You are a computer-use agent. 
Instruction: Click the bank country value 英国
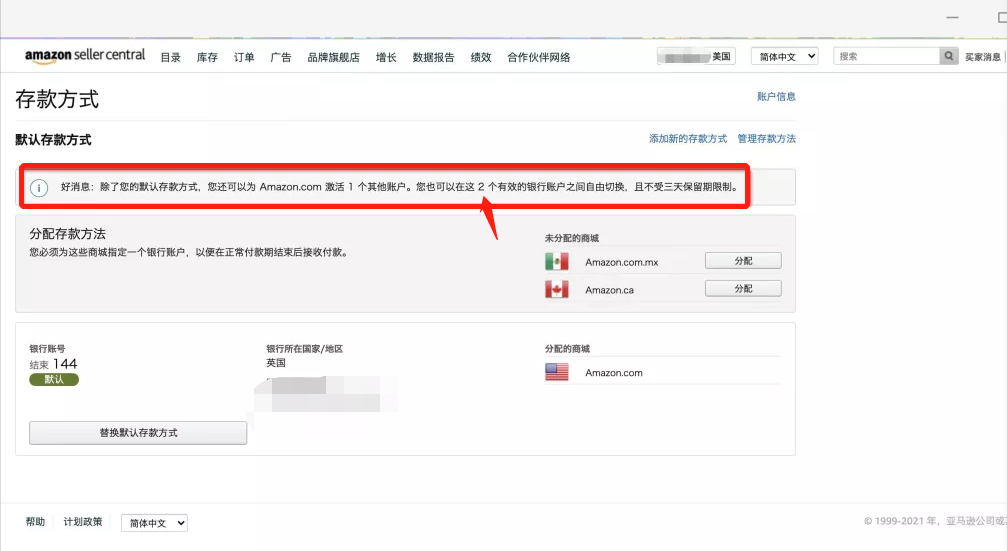pos(276,363)
